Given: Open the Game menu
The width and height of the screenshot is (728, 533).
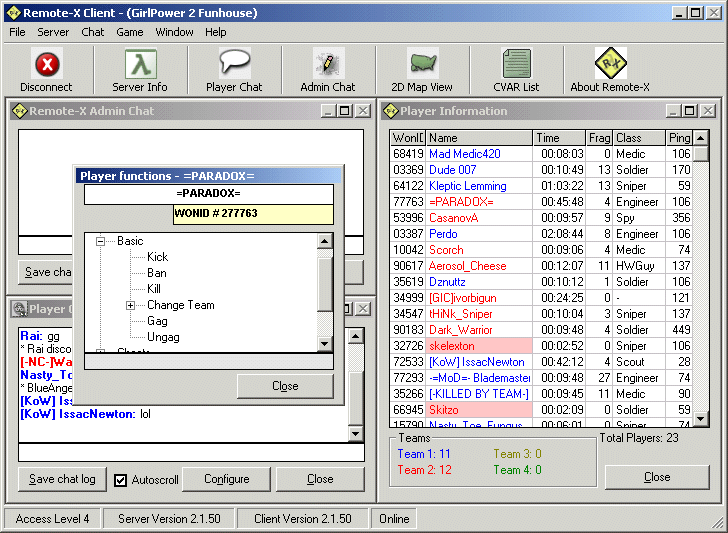Looking at the screenshot, I should [x=130, y=32].
